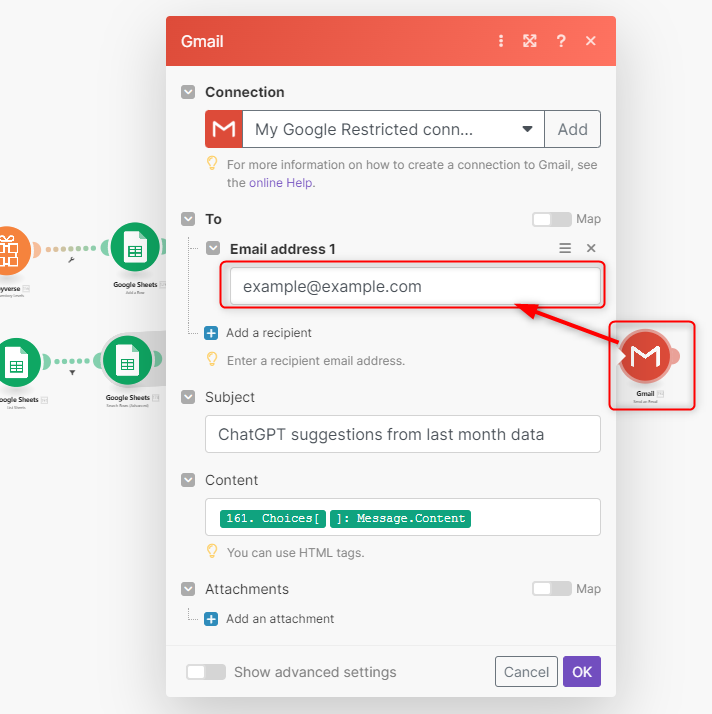The image size is (712, 714).
Task: Follow the online Help link
Action: [280, 183]
